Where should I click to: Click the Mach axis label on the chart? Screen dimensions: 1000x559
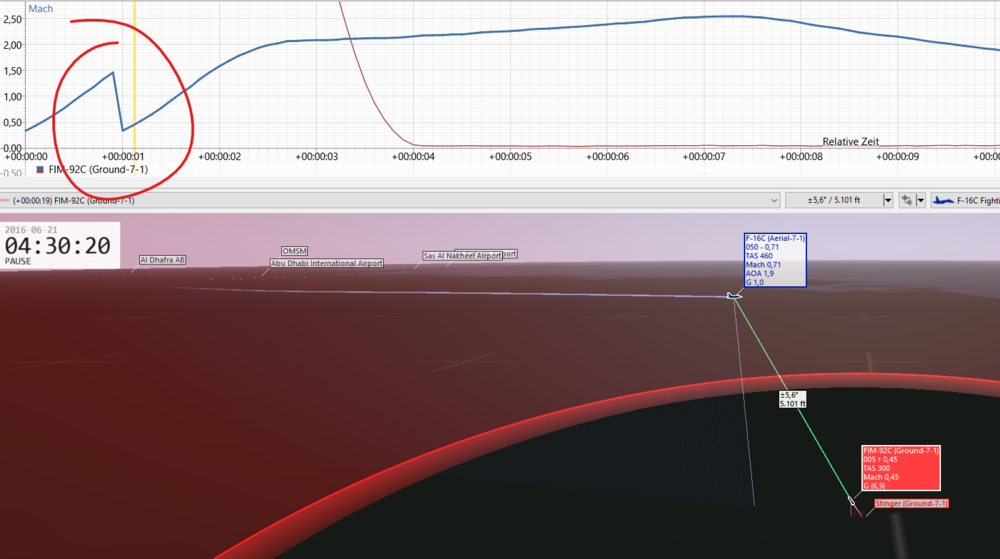point(41,9)
